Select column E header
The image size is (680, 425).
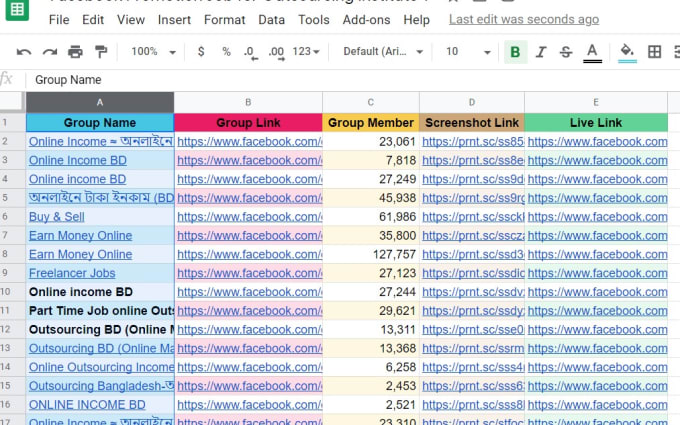(x=596, y=103)
